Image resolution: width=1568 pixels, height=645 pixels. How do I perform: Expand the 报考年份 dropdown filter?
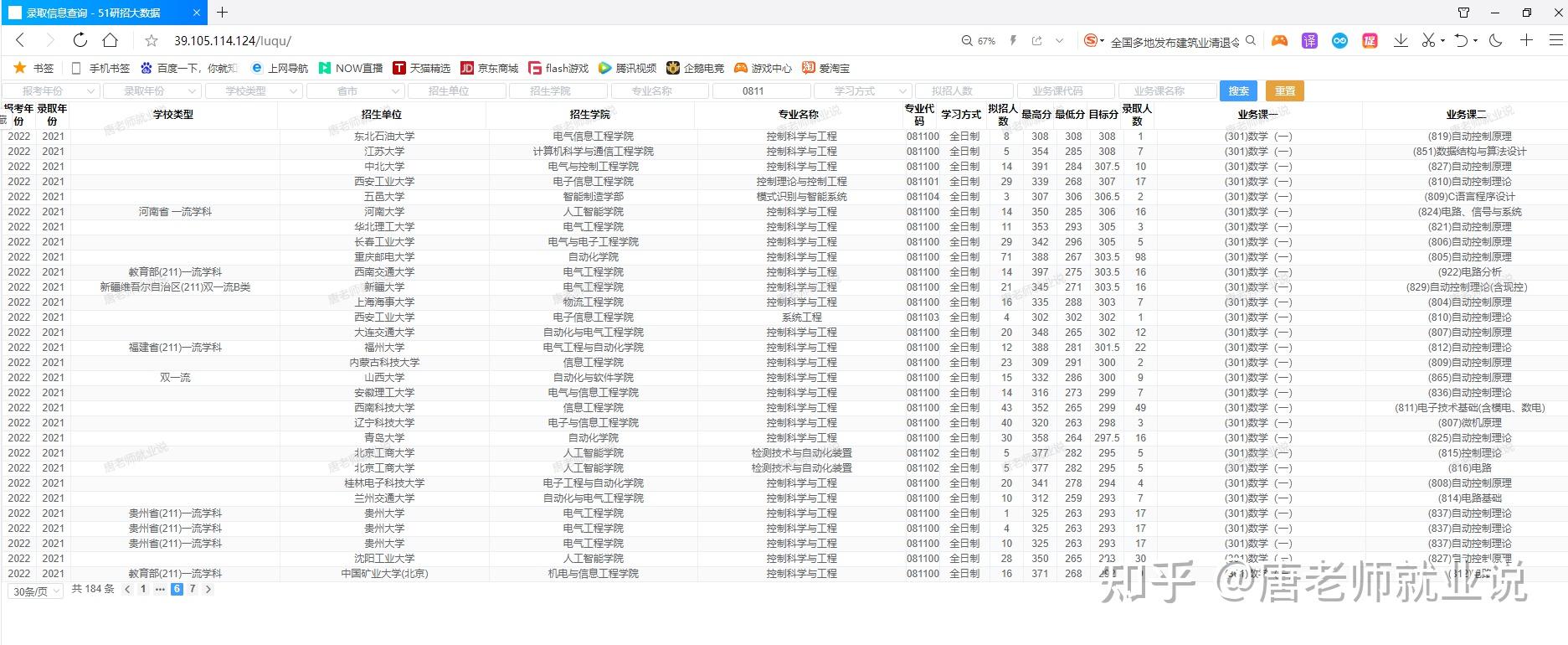51,90
